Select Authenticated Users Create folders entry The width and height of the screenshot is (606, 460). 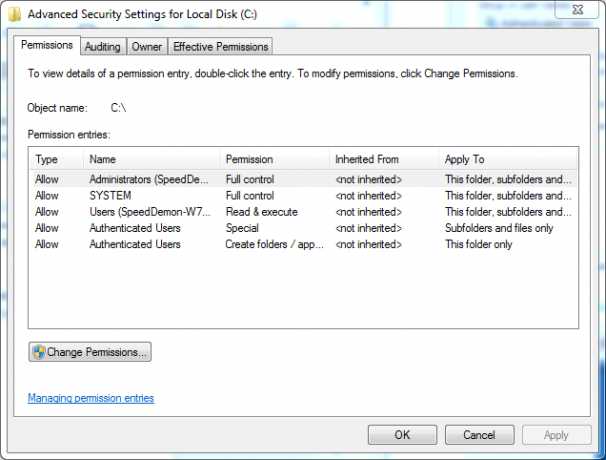click(303, 244)
